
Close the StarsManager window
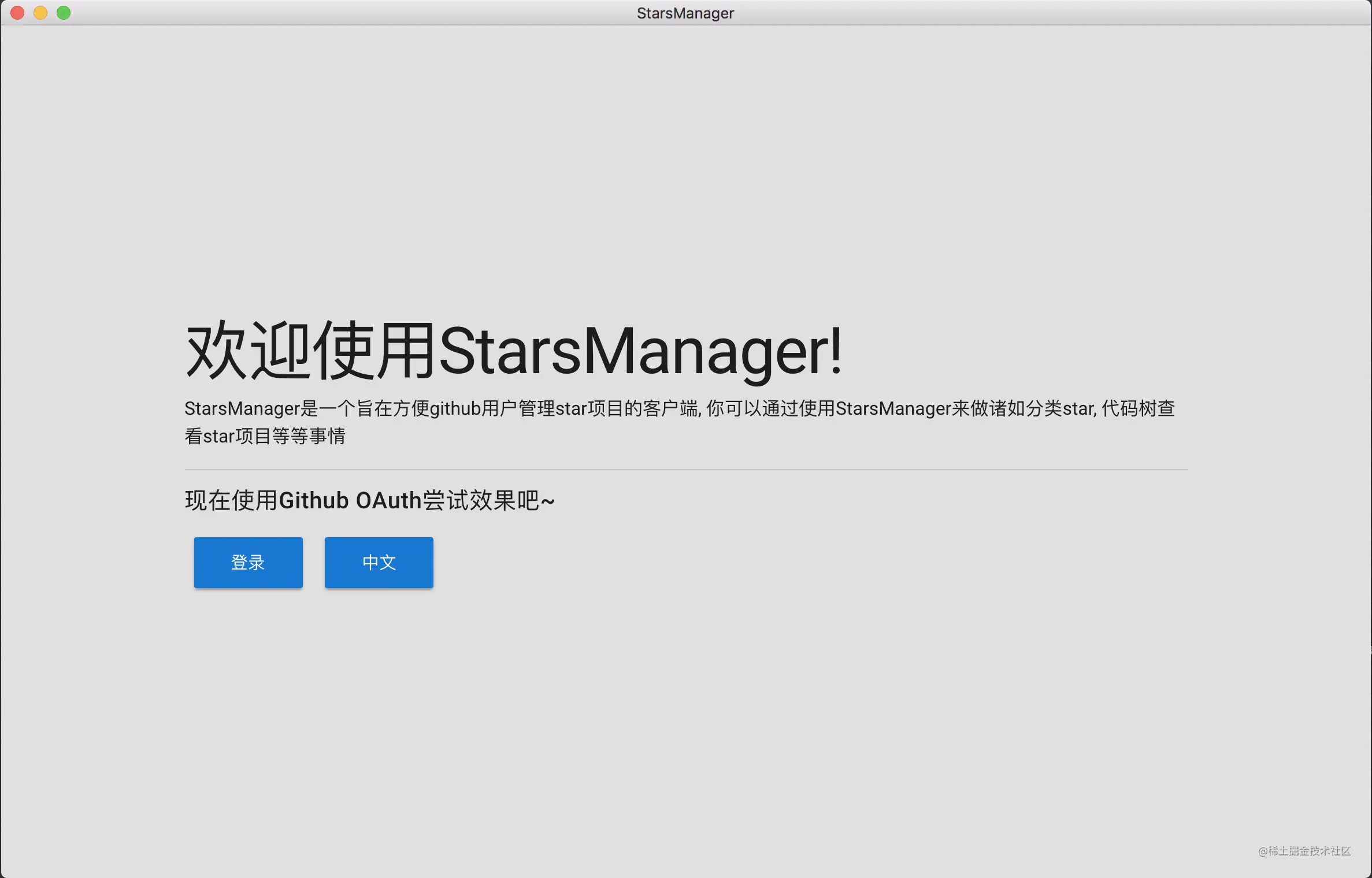pos(17,13)
